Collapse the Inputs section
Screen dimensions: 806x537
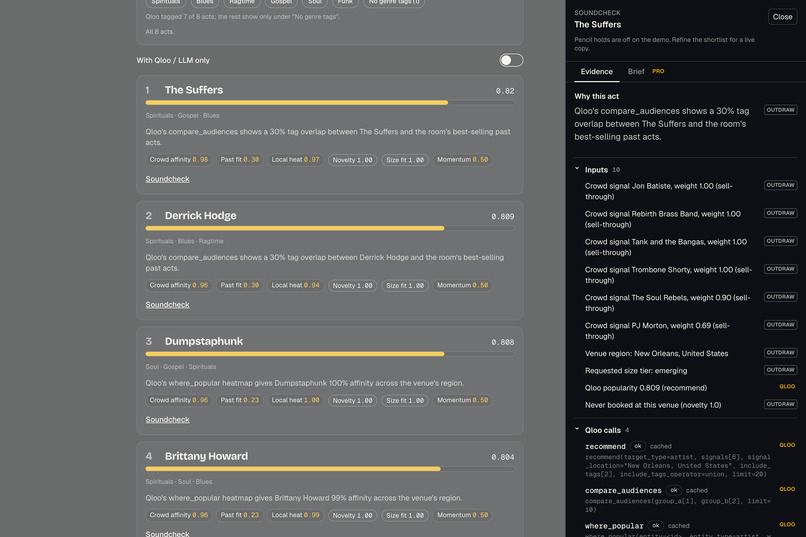pos(577,169)
